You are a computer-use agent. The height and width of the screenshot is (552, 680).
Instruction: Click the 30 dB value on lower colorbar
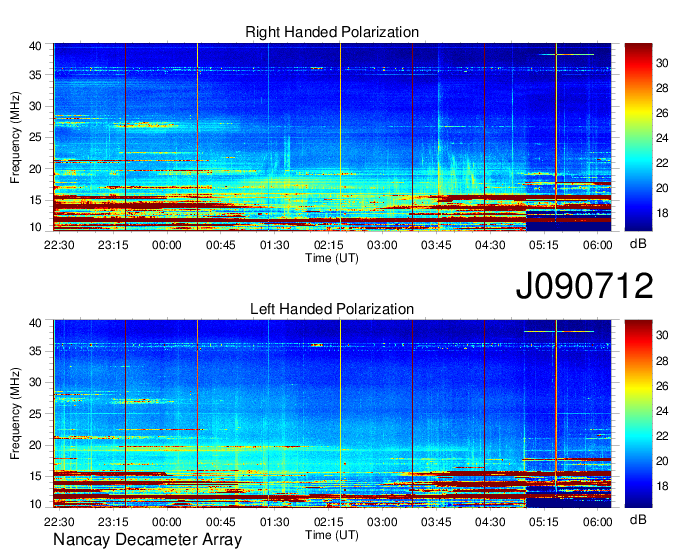point(662,335)
